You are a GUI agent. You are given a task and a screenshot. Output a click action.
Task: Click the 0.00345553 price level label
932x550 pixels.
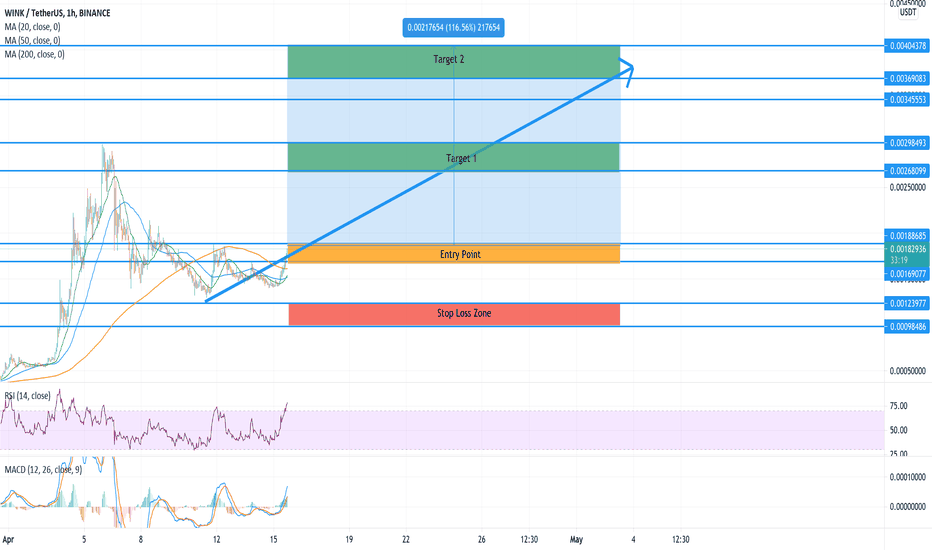pos(907,100)
